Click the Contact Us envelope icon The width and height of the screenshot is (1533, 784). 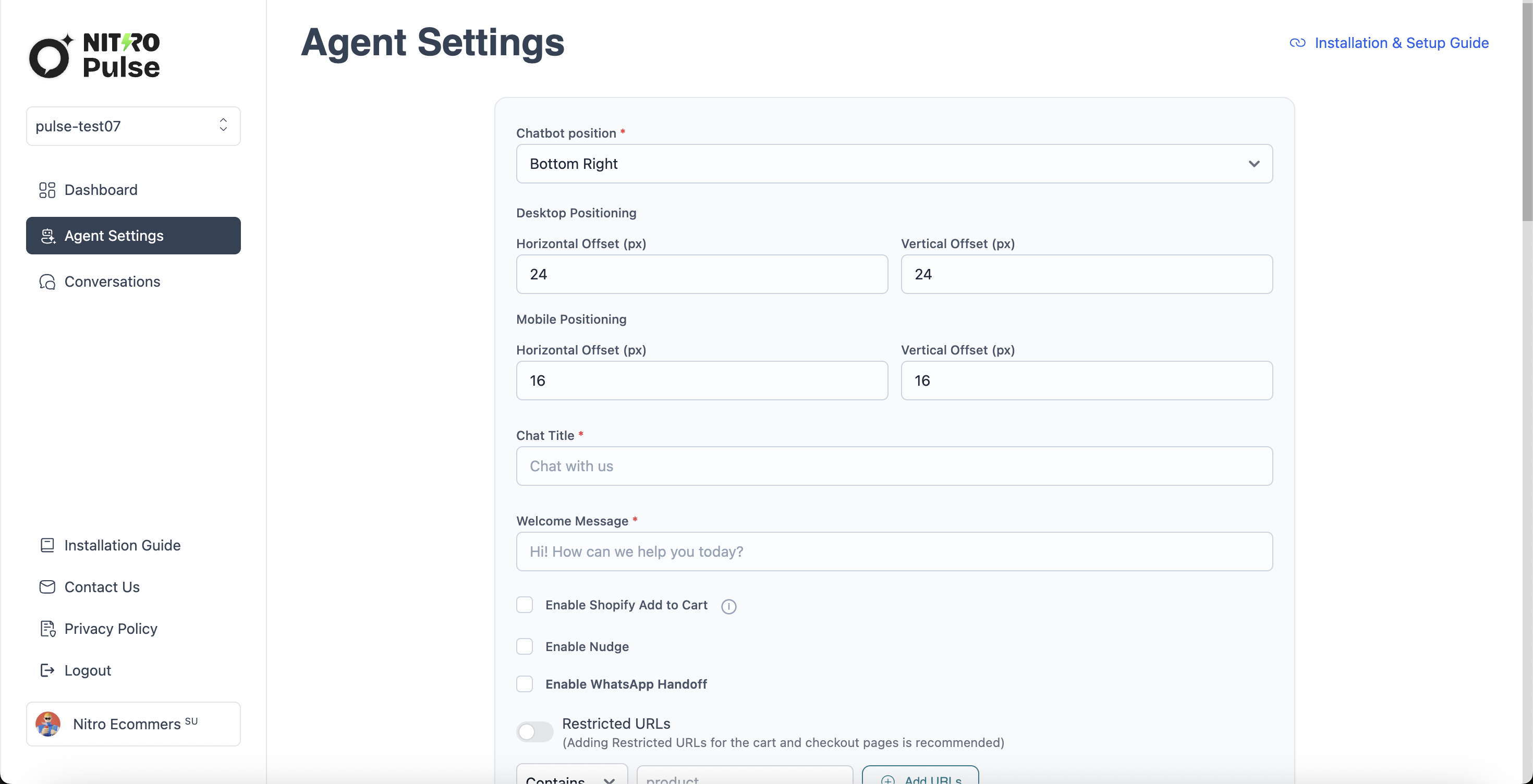(47, 586)
